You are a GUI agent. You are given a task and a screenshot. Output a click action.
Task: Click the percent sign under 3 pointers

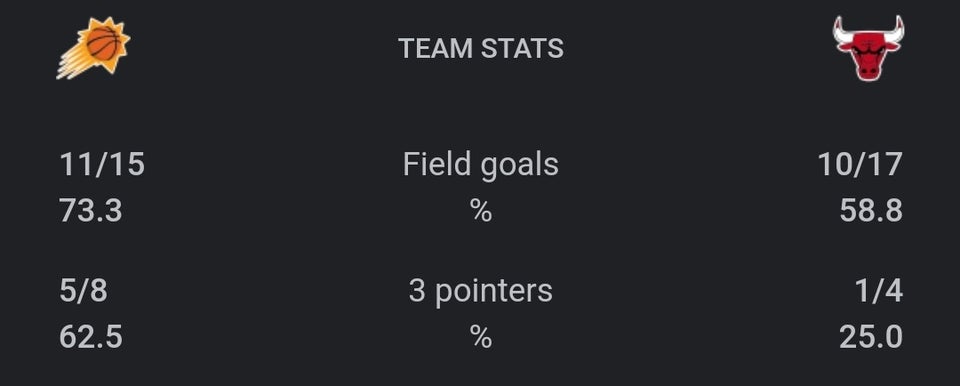(x=481, y=337)
